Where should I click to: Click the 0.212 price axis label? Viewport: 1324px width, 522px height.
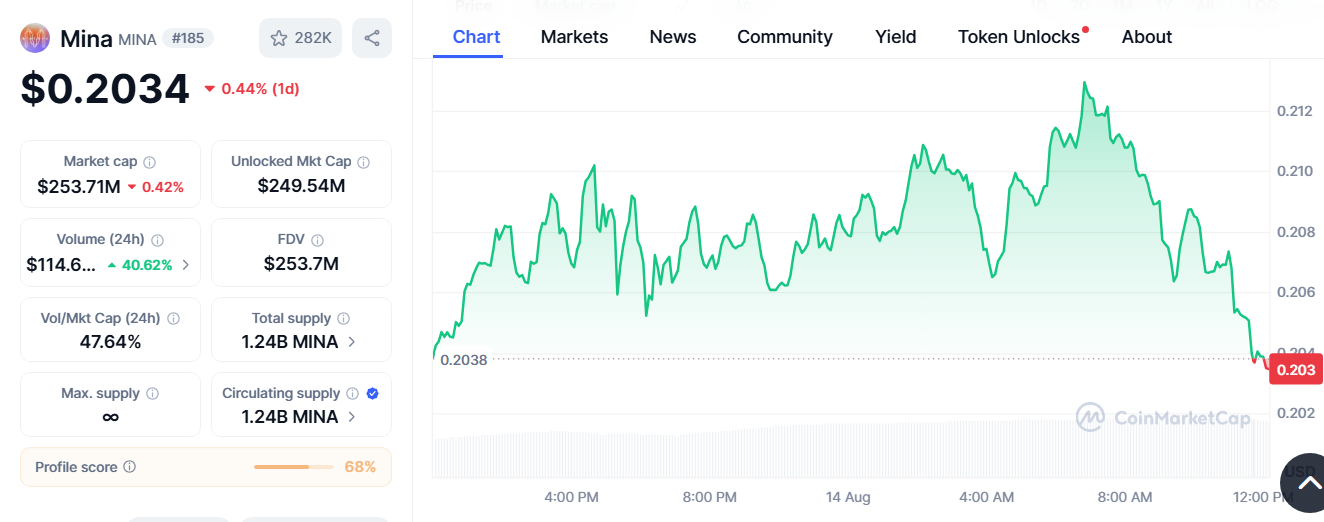[x=1294, y=111]
